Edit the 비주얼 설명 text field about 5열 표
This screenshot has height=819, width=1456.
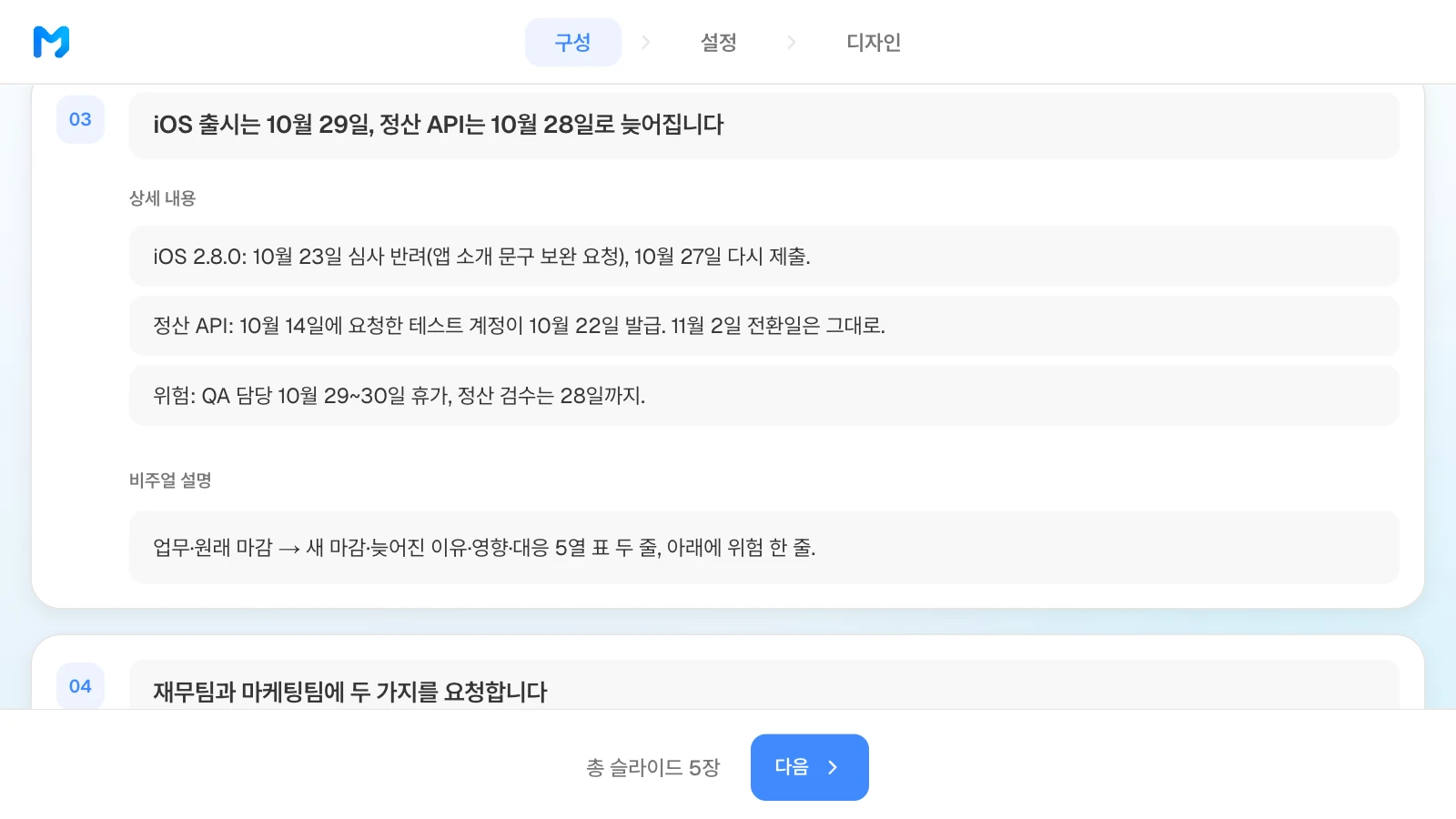(x=764, y=547)
